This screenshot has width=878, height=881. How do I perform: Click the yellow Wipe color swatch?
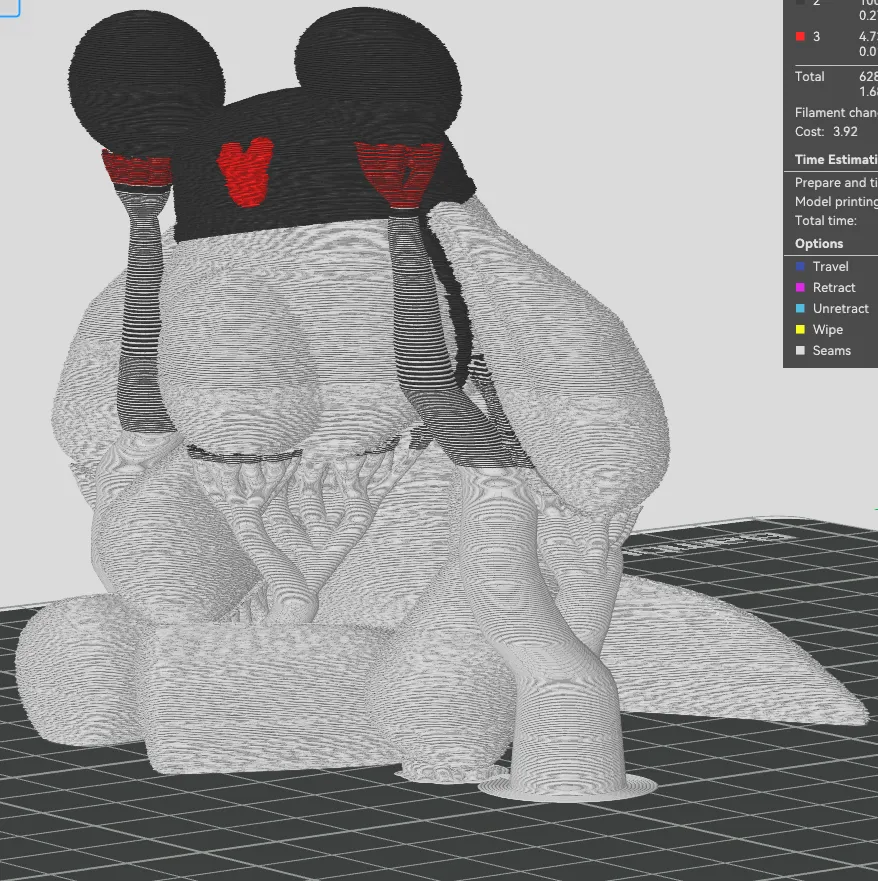[x=800, y=329]
